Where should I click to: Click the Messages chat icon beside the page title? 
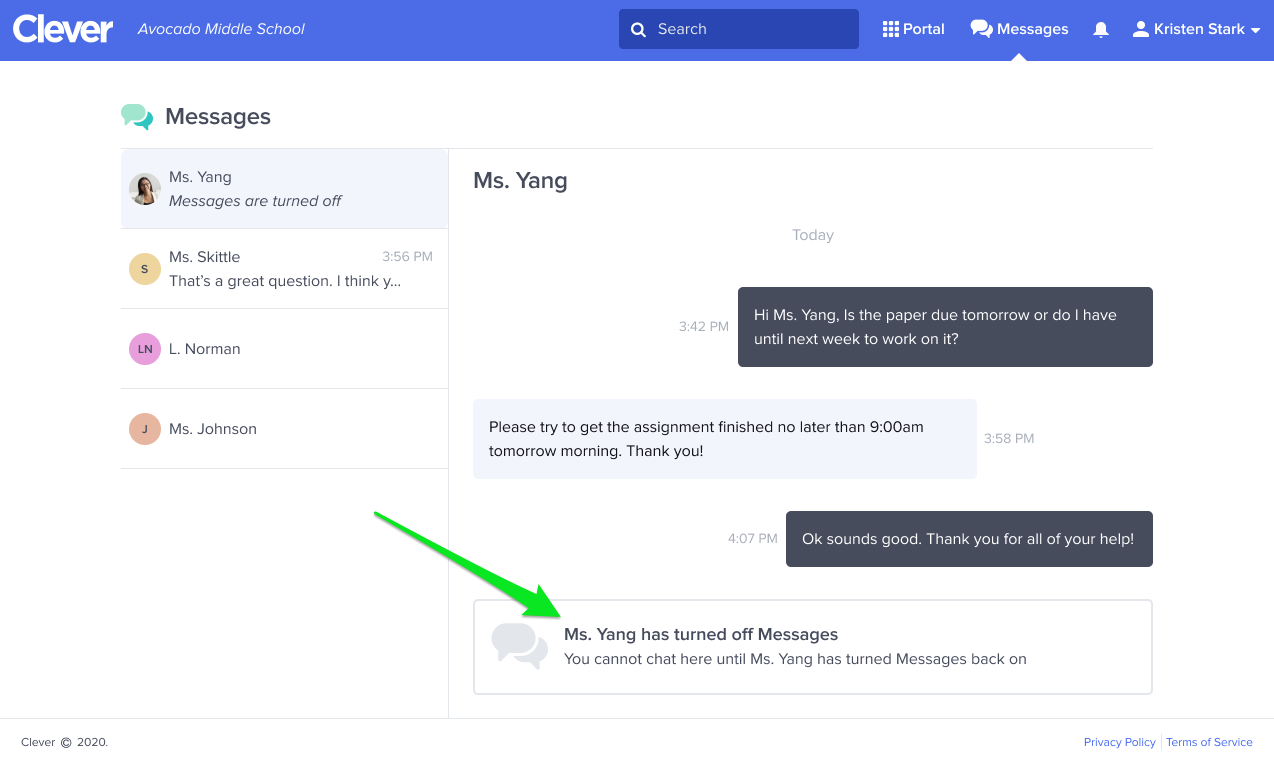tap(137, 117)
